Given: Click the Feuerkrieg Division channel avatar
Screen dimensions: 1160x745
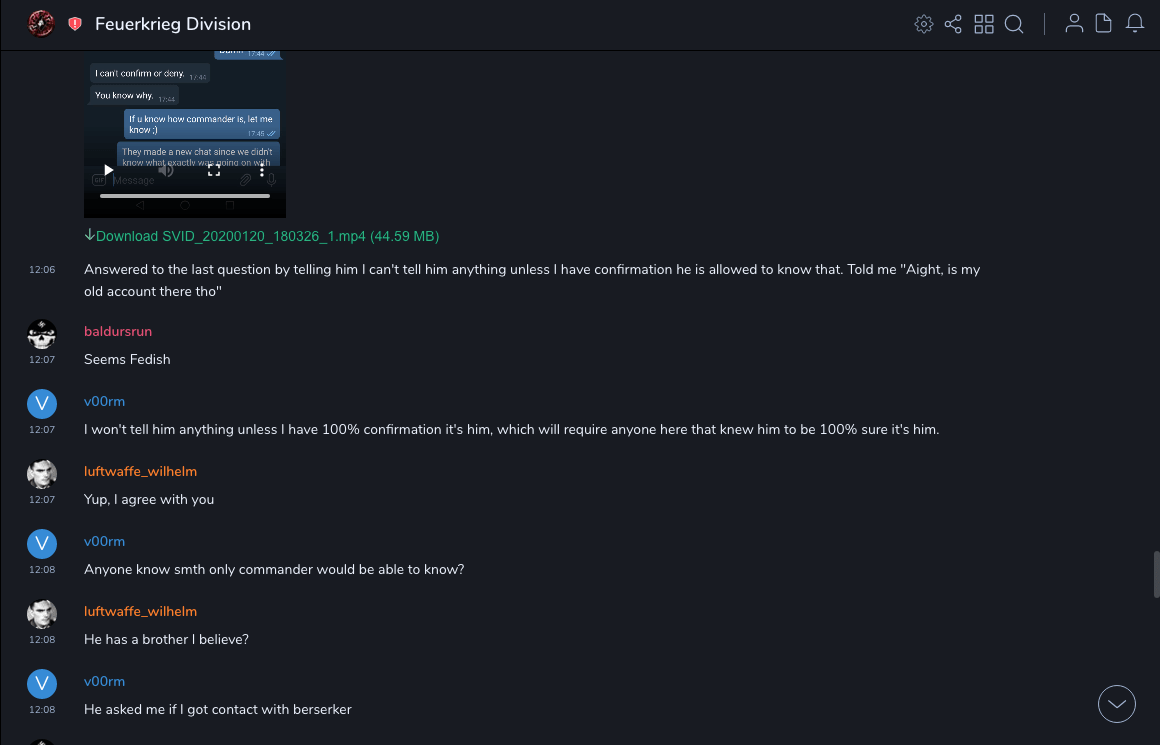Looking at the screenshot, I should 41,24.
